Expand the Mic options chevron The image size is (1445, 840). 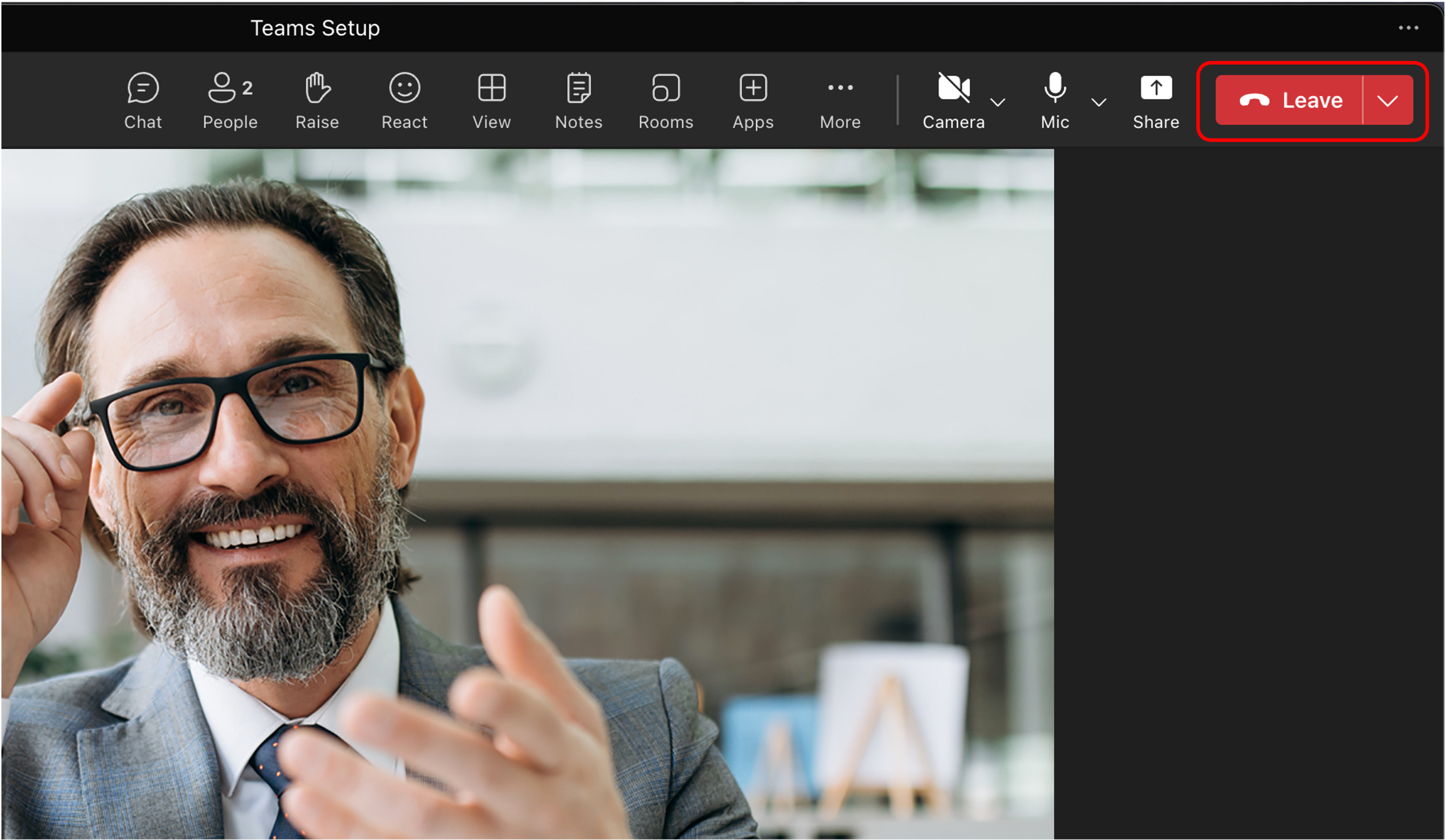coord(1099,102)
